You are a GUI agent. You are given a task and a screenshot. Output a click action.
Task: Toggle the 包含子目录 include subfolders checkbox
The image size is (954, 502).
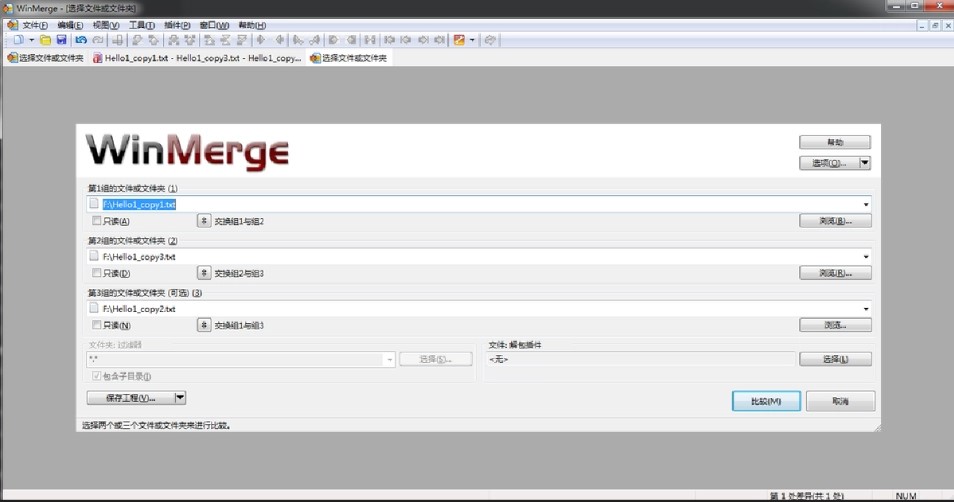(x=96, y=376)
